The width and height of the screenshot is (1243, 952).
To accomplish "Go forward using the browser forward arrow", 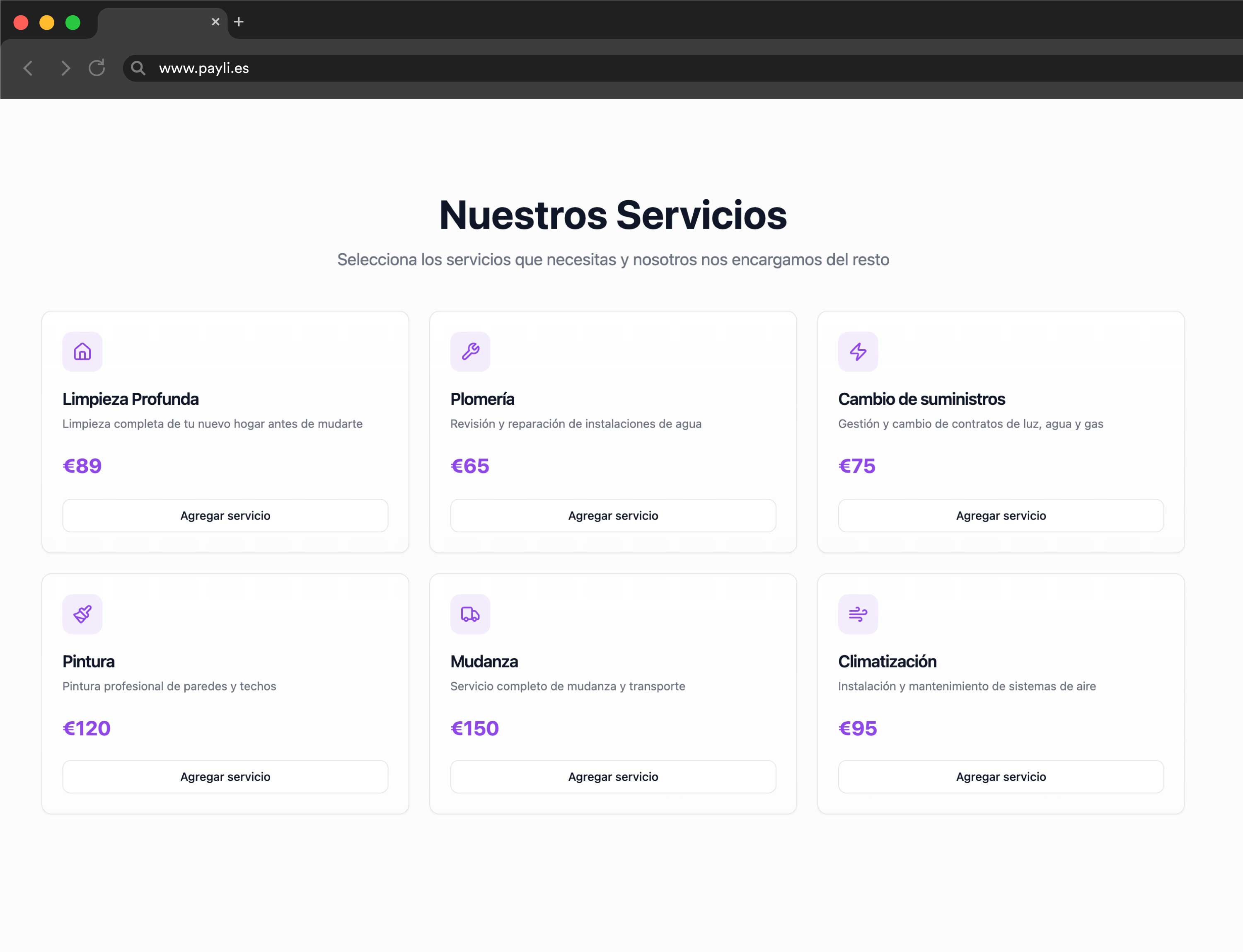I will click(x=65, y=68).
